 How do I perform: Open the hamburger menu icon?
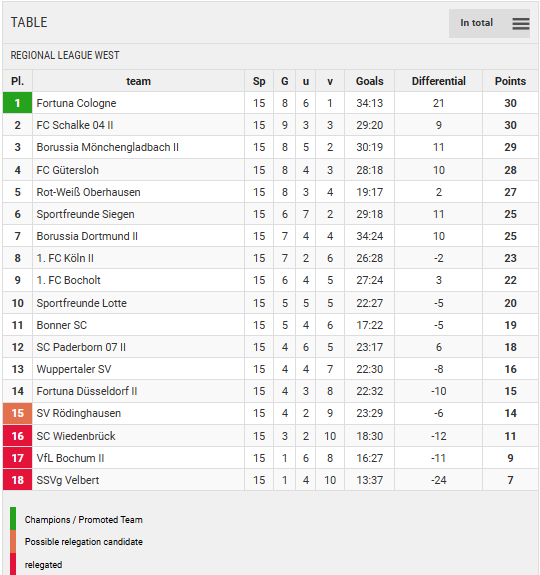coord(521,23)
